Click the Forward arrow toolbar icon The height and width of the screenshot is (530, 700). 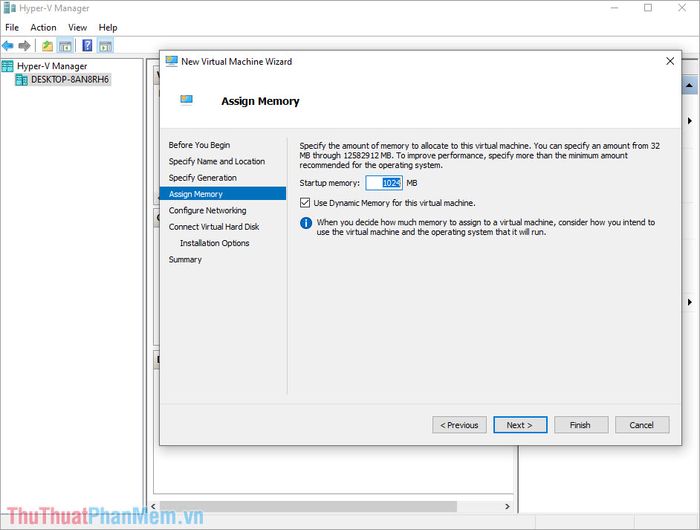pyautogui.click(x=25, y=46)
